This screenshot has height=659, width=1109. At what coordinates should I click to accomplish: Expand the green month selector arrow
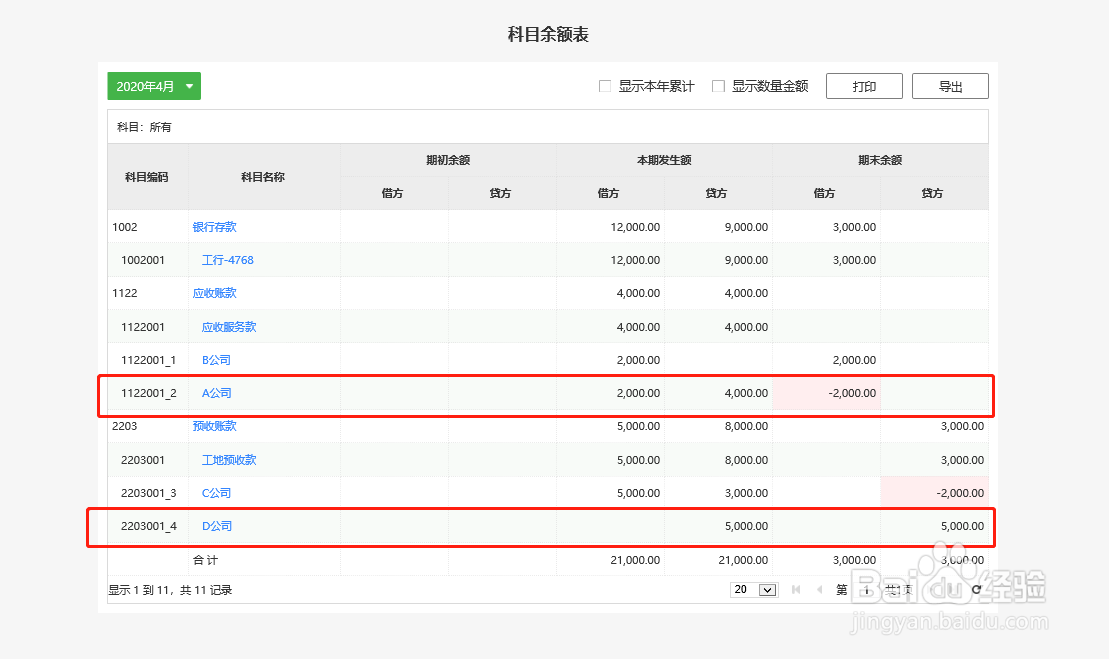189,86
